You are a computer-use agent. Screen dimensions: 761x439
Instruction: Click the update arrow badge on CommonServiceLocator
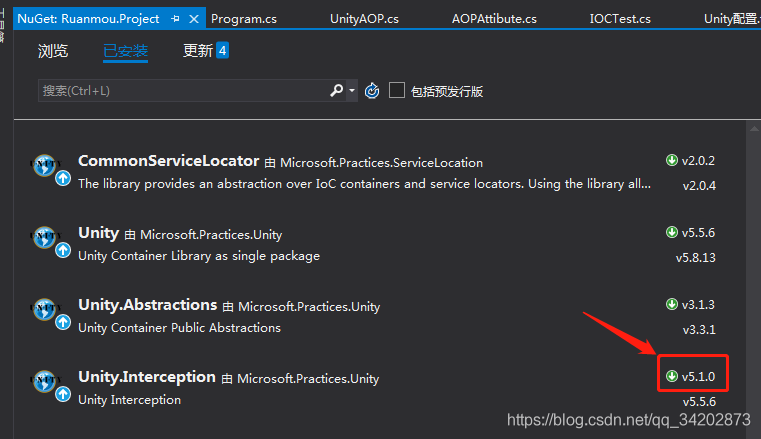(63, 179)
